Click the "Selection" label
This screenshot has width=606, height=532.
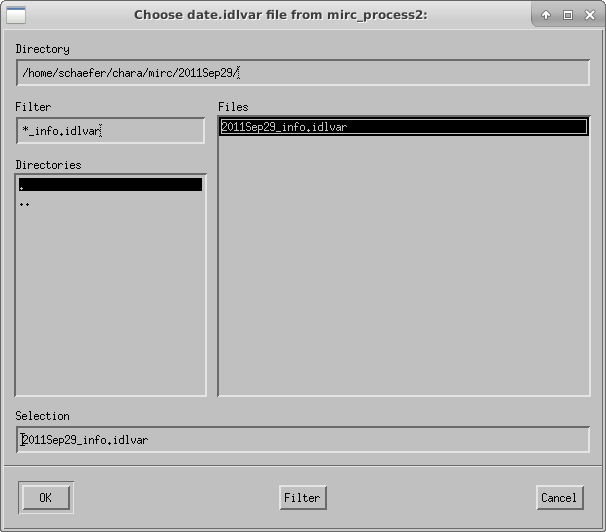coord(43,416)
